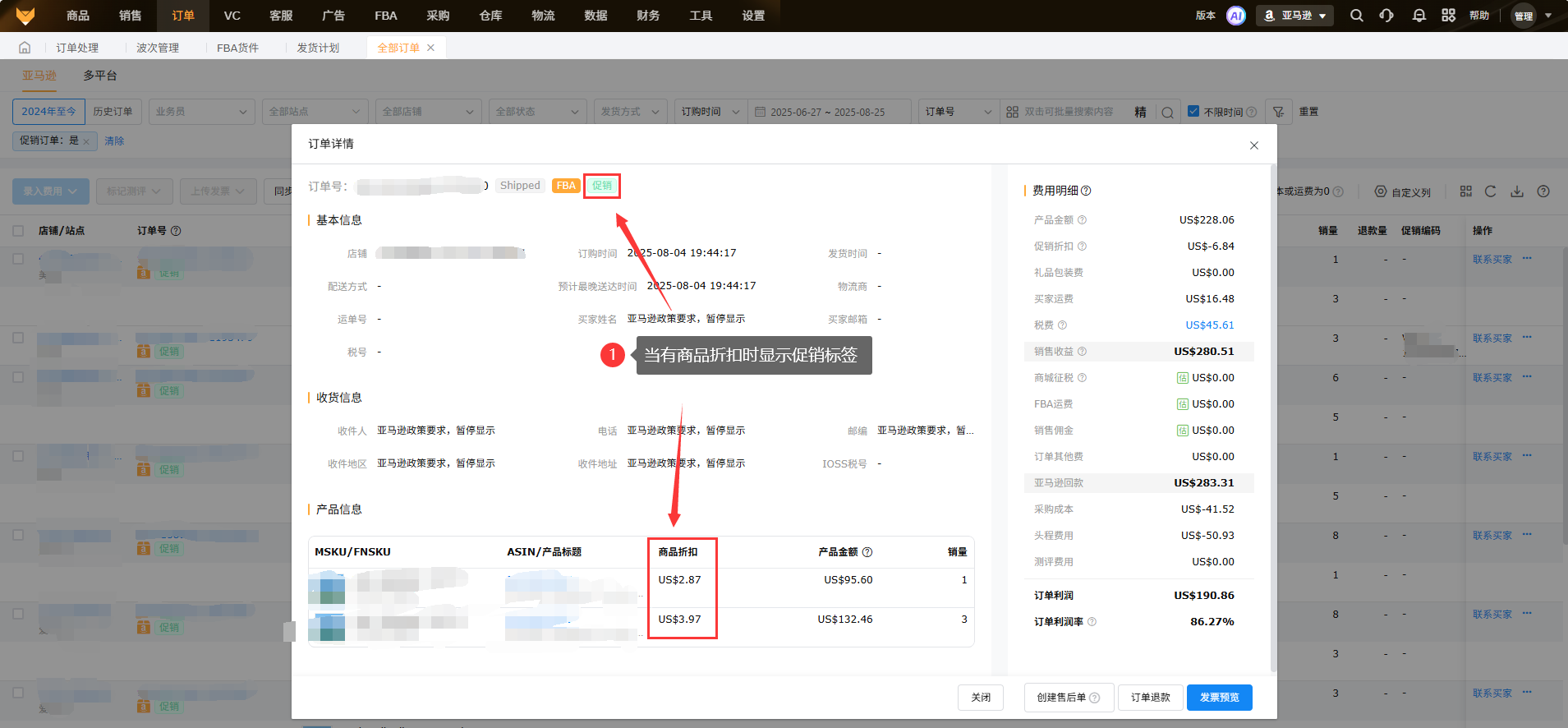Expand the 管理 account menu
Viewport: 1568px width, 728px height.
(1533, 16)
